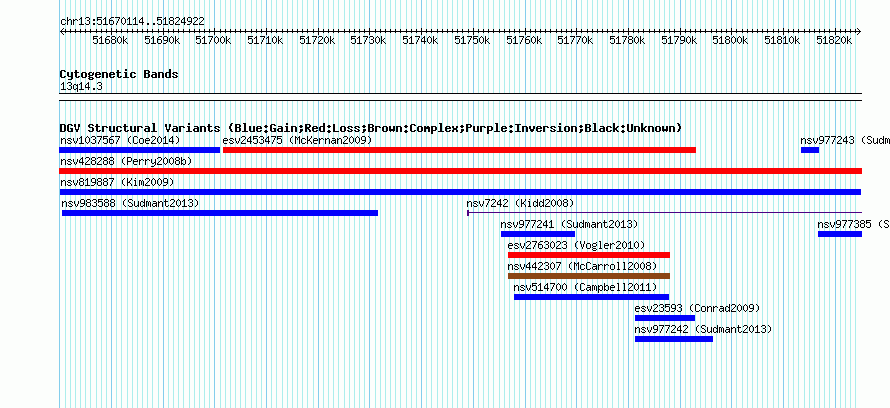Click the 51710k ruler tick label
890x408 pixels.
(266, 40)
